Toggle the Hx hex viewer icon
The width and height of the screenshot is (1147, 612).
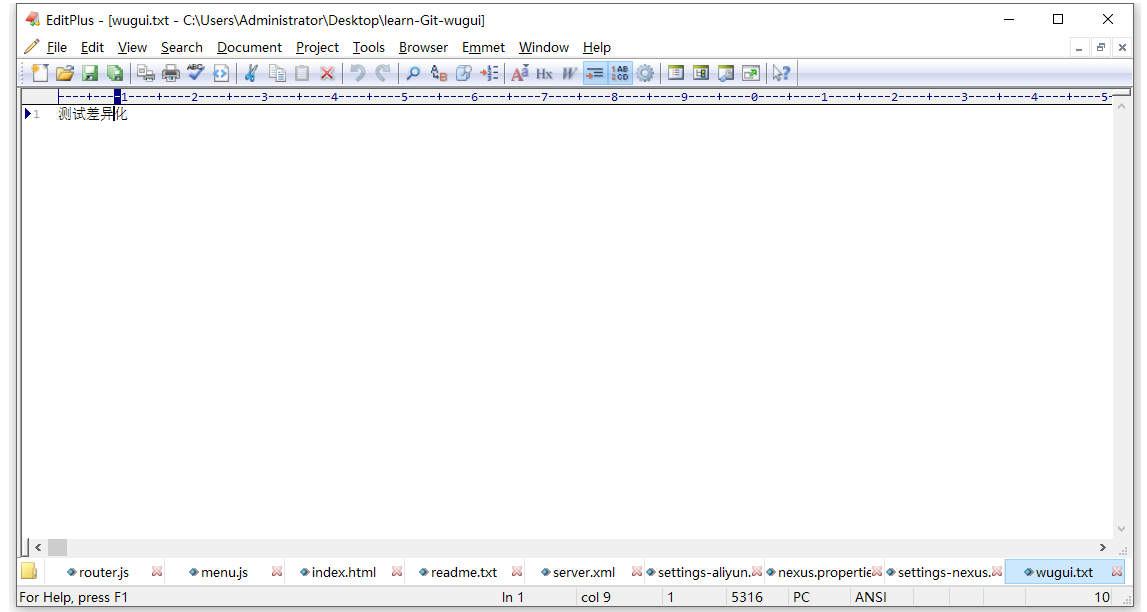coord(544,73)
